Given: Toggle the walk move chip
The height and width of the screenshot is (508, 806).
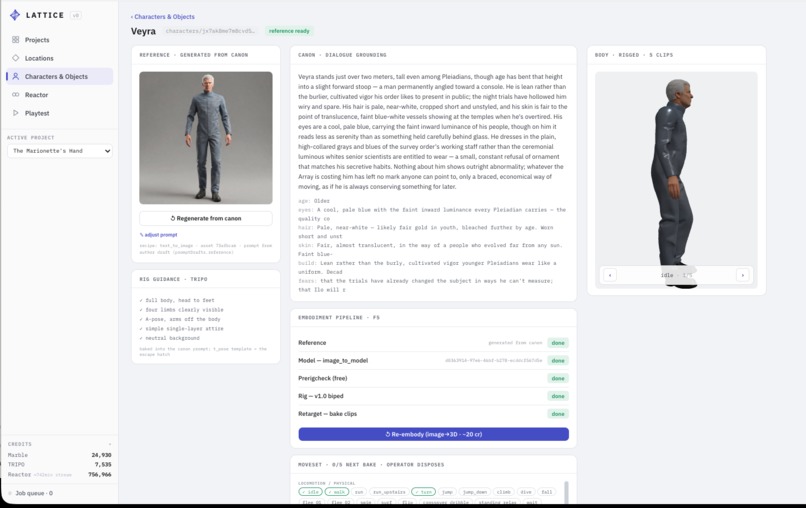Looking at the screenshot, I should [336, 492].
